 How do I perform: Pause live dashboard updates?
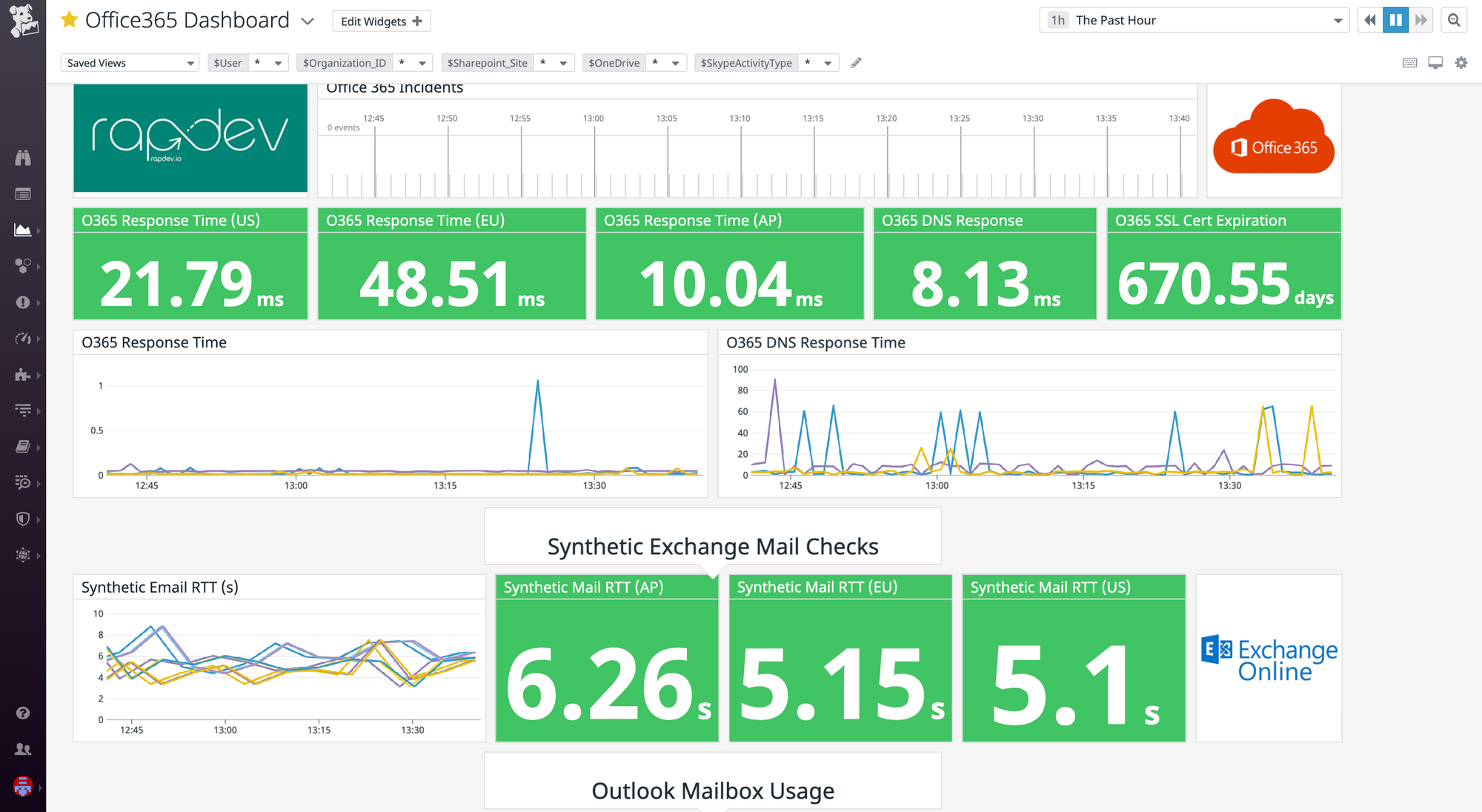click(x=1396, y=21)
